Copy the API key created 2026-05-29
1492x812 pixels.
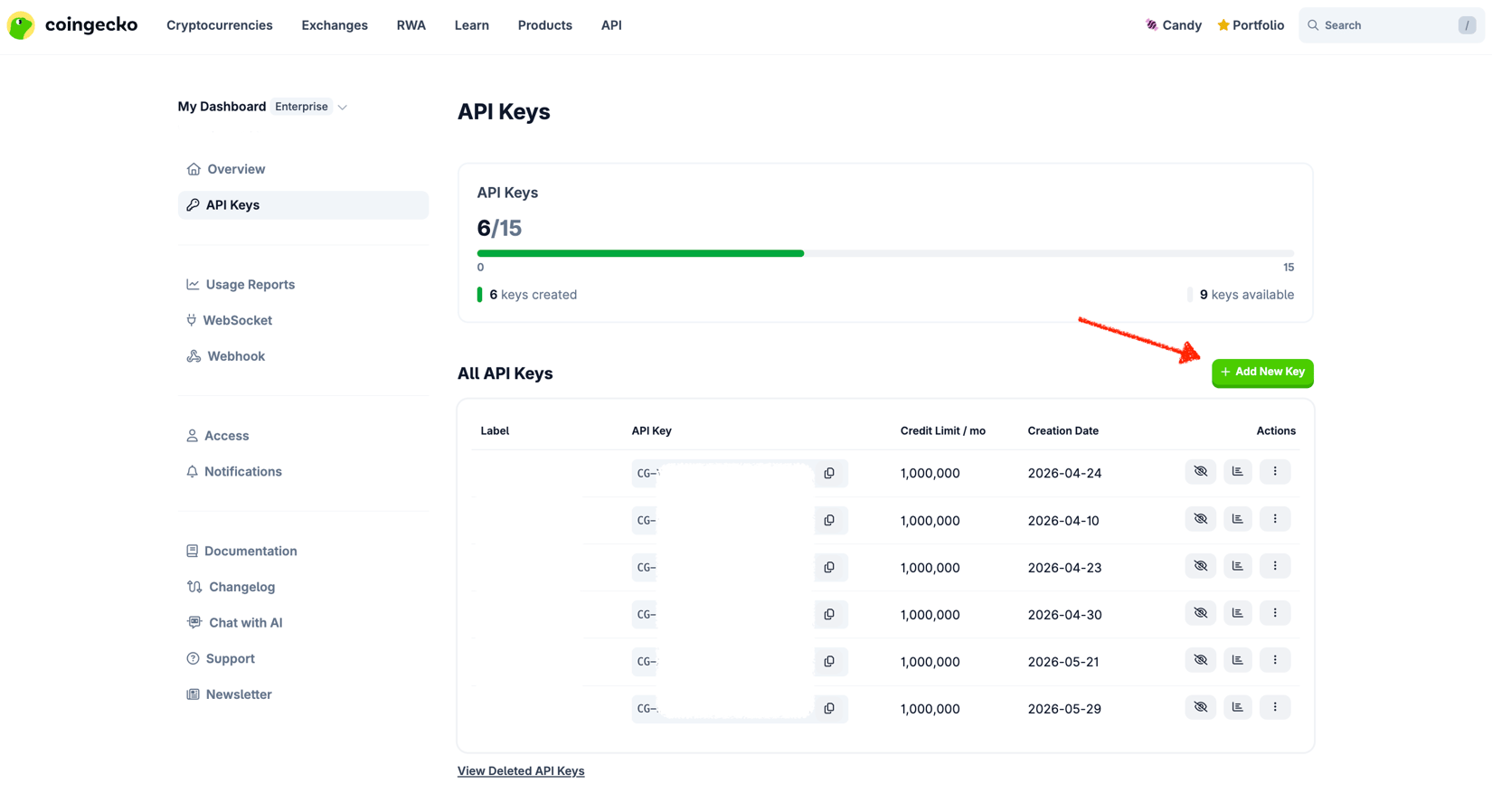click(829, 708)
